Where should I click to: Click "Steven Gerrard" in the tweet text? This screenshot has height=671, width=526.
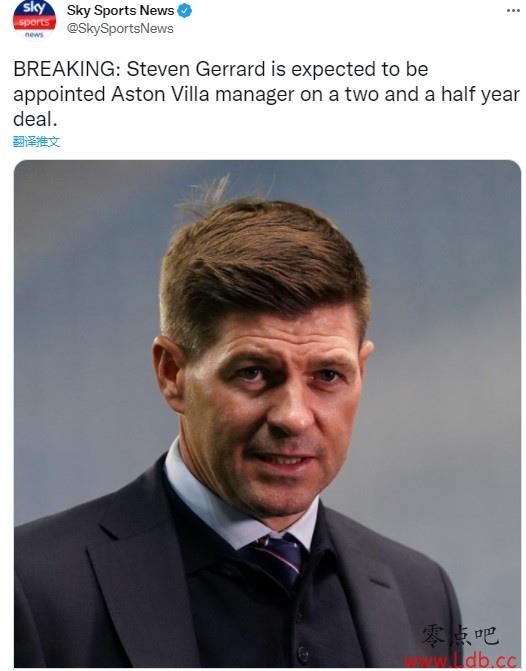(x=196, y=69)
